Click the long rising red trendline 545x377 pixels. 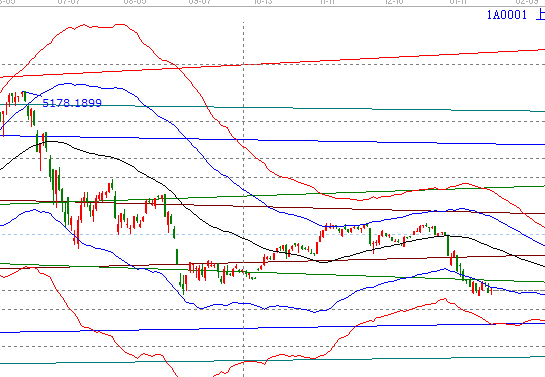coord(272,63)
